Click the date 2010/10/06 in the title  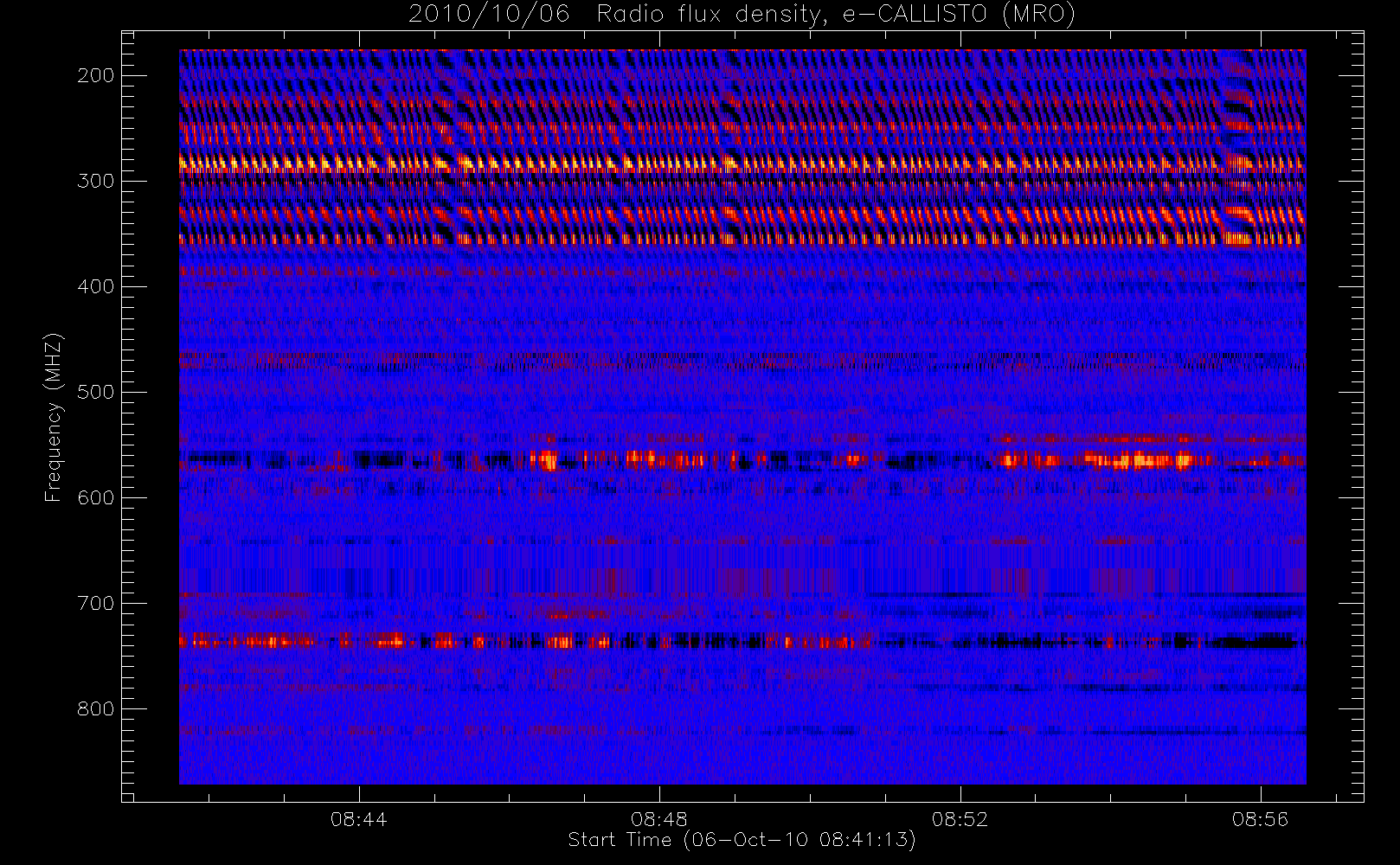[489, 15]
